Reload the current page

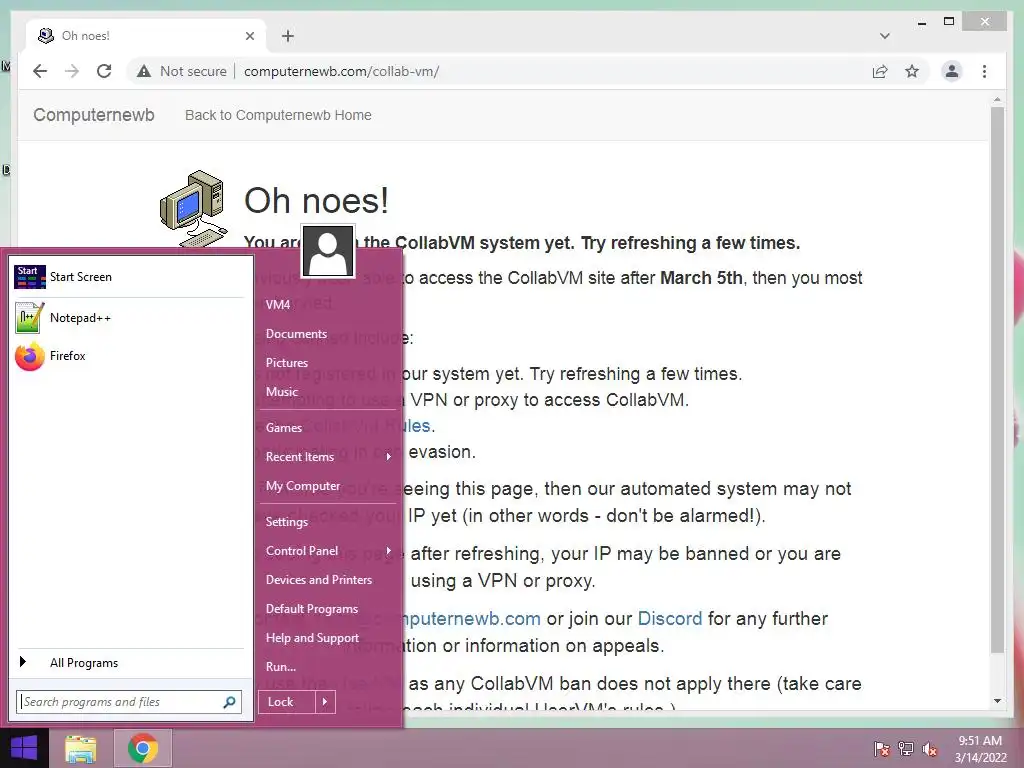click(104, 71)
